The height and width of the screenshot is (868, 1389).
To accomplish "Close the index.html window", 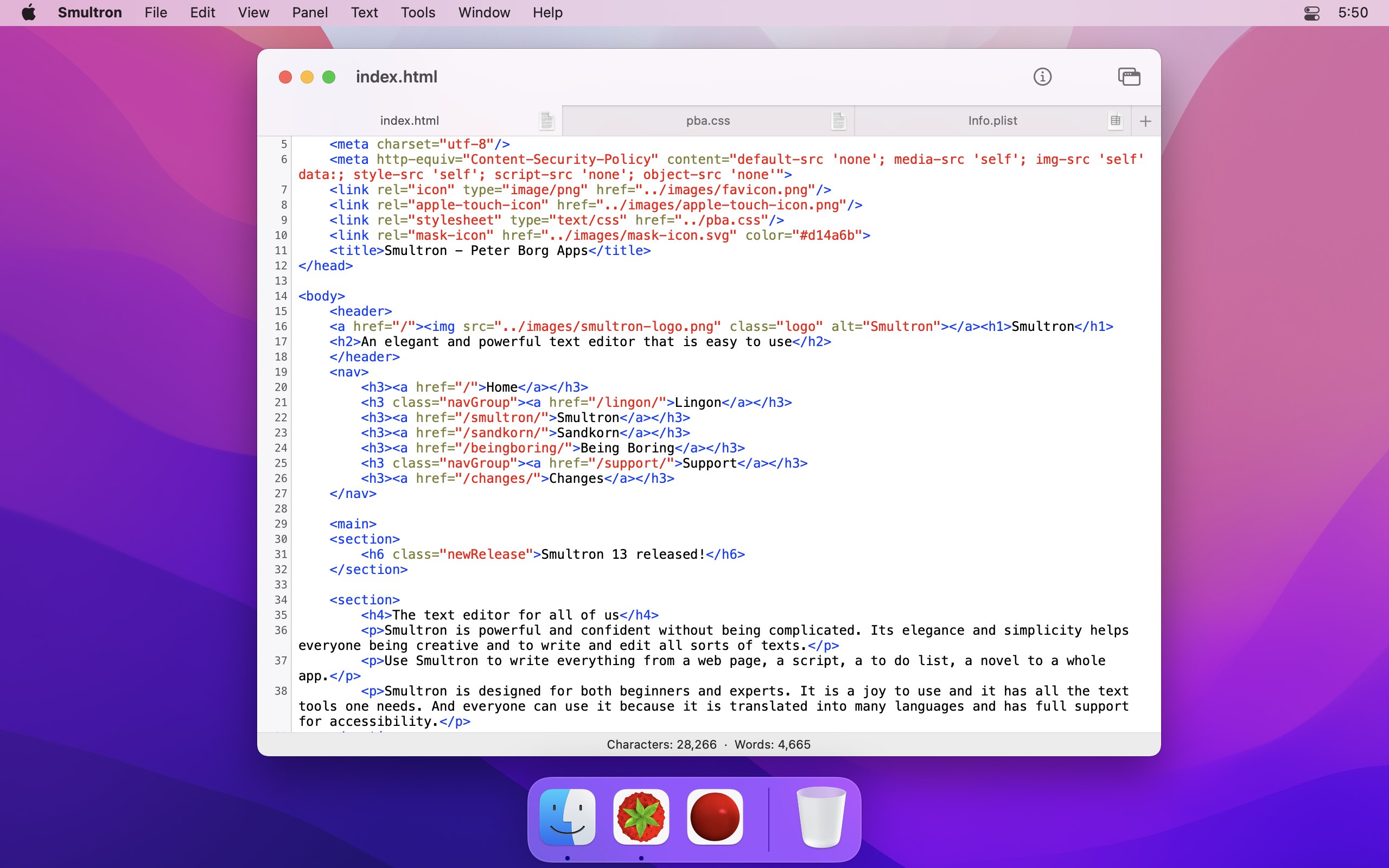I will point(285,77).
